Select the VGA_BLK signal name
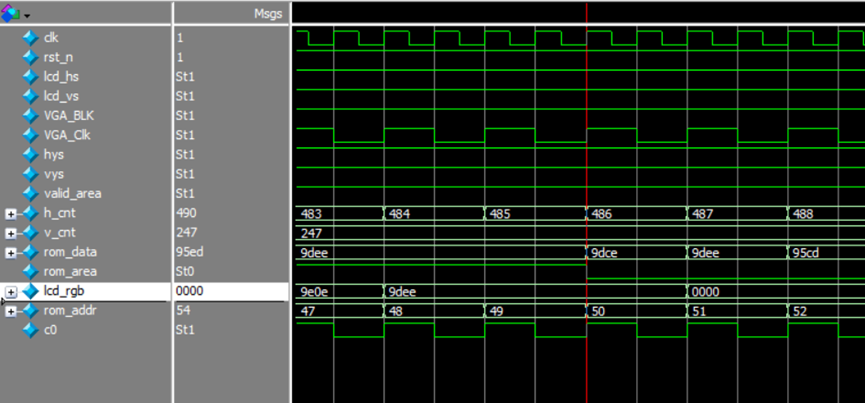 tap(69, 116)
